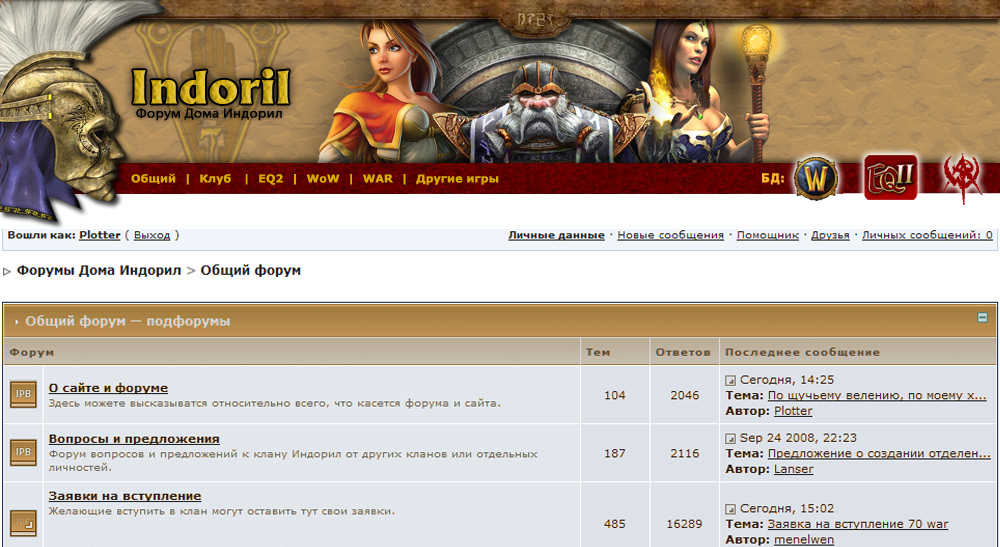1000x547 pixels.
Task: Go to last post icon dated Сегодня, 15:02
Action: pos(730,509)
